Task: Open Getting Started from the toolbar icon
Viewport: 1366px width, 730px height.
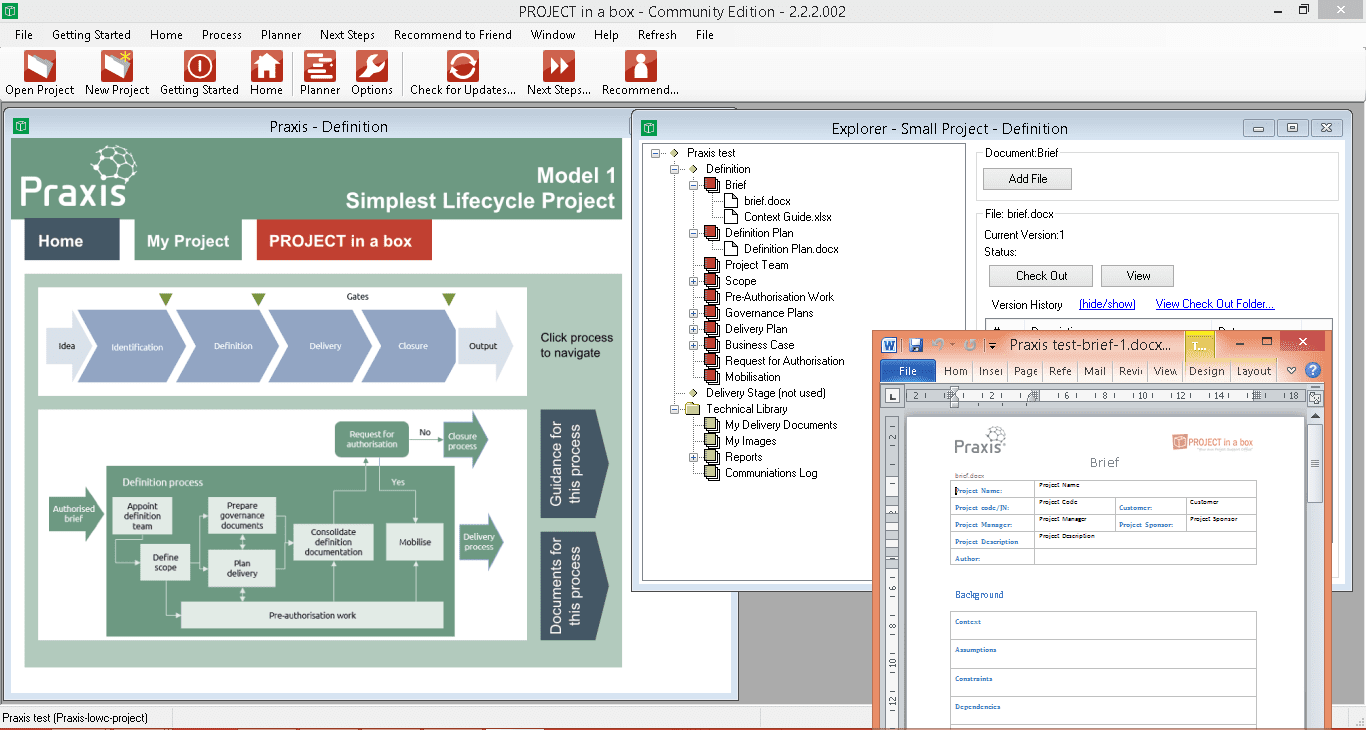Action: (199, 66)
